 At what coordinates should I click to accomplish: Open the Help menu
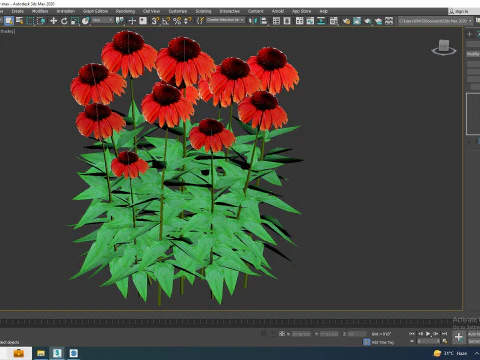[x=324, y=11]
